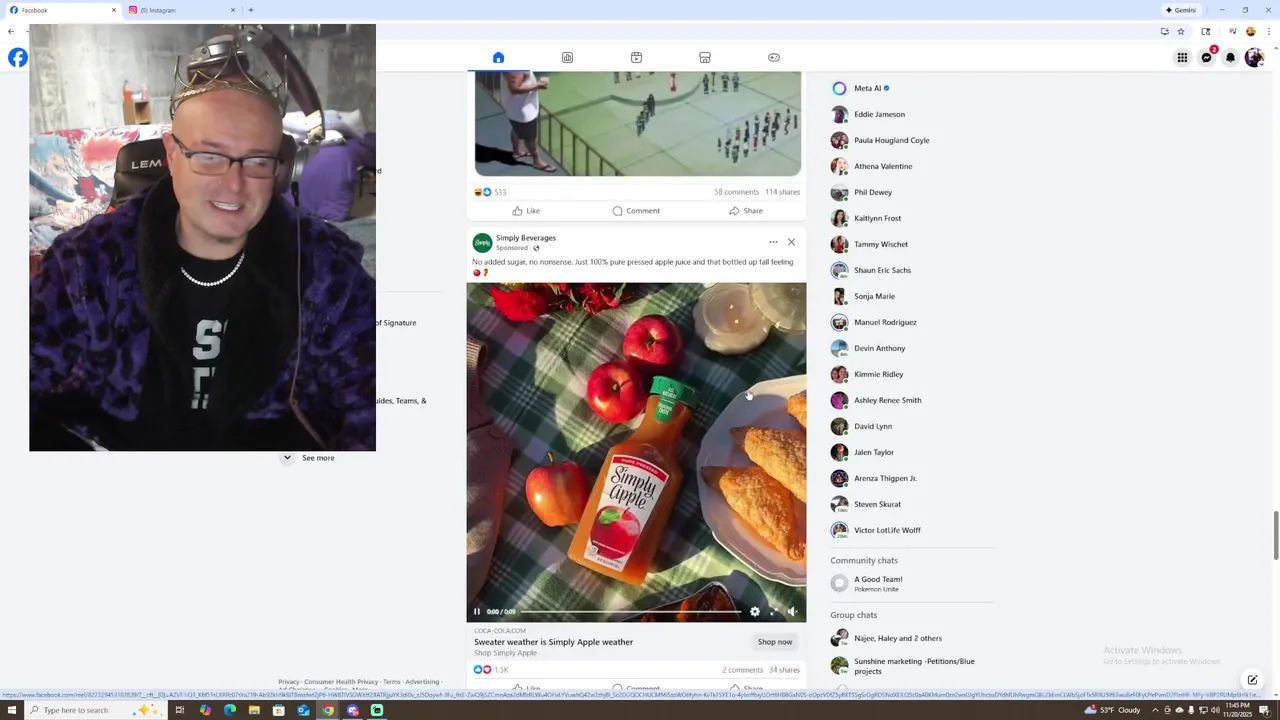View the 34 shares on the ad
The height and width of the screenshot is (720, 1280).
click(784, 670)
